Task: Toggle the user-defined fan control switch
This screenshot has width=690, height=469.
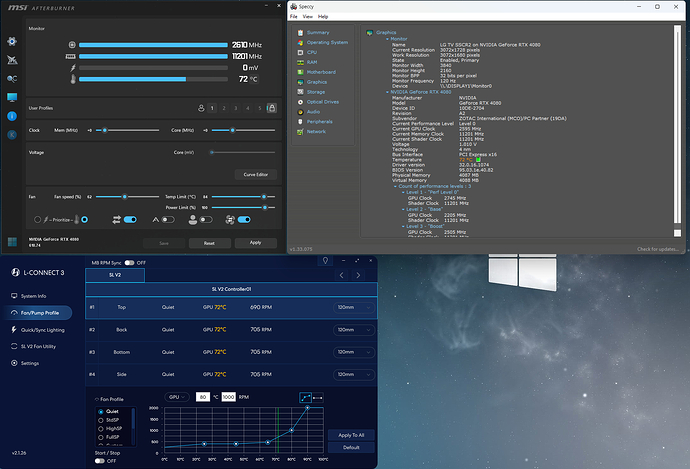Action: (x=206, y=220)
